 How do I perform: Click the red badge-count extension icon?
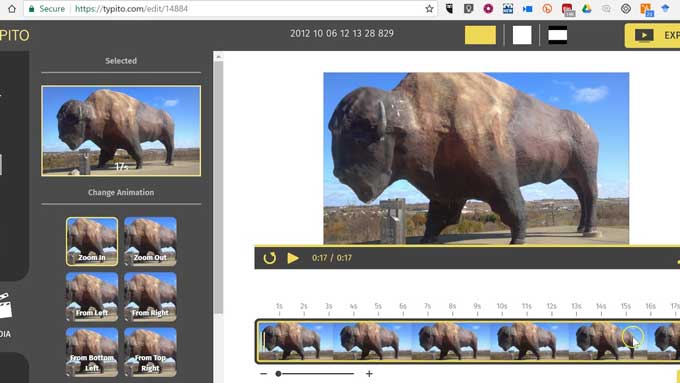pos(567,10)
